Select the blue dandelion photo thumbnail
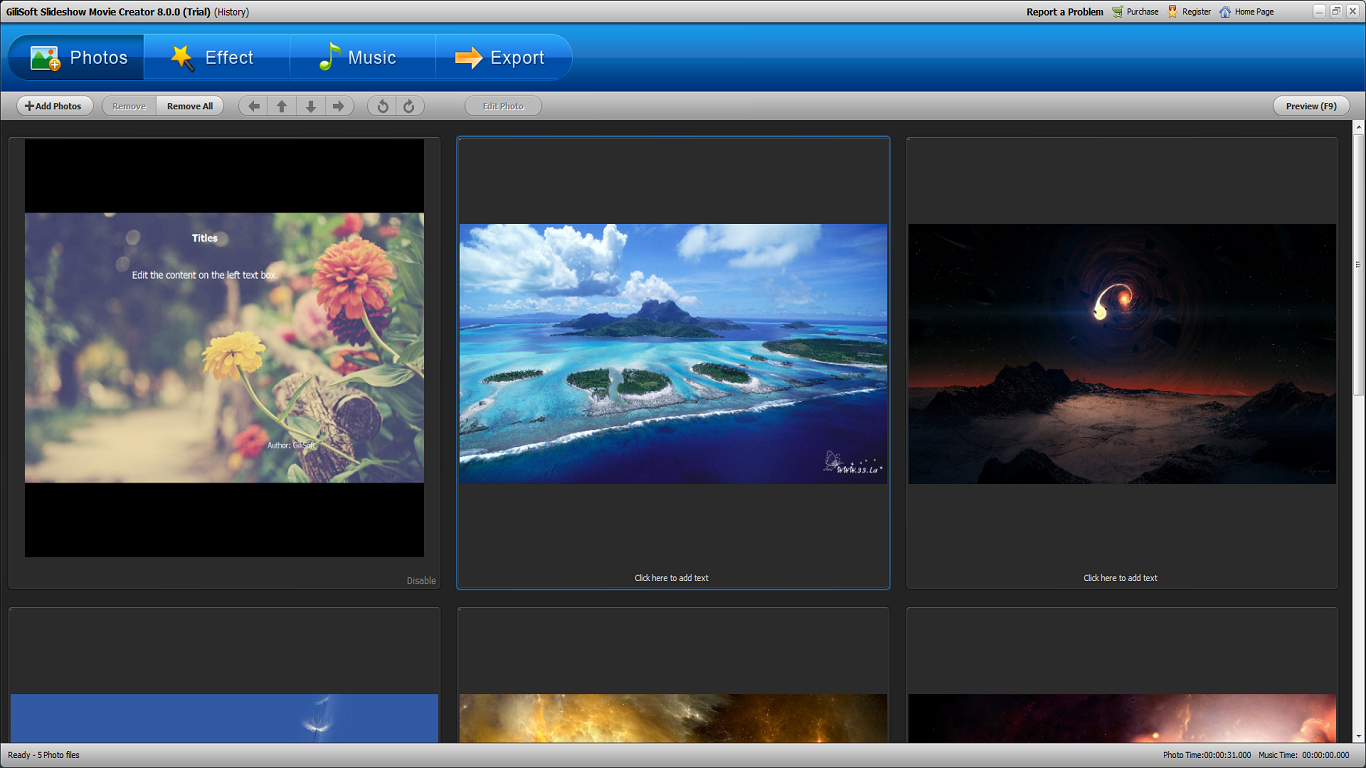 224,718
